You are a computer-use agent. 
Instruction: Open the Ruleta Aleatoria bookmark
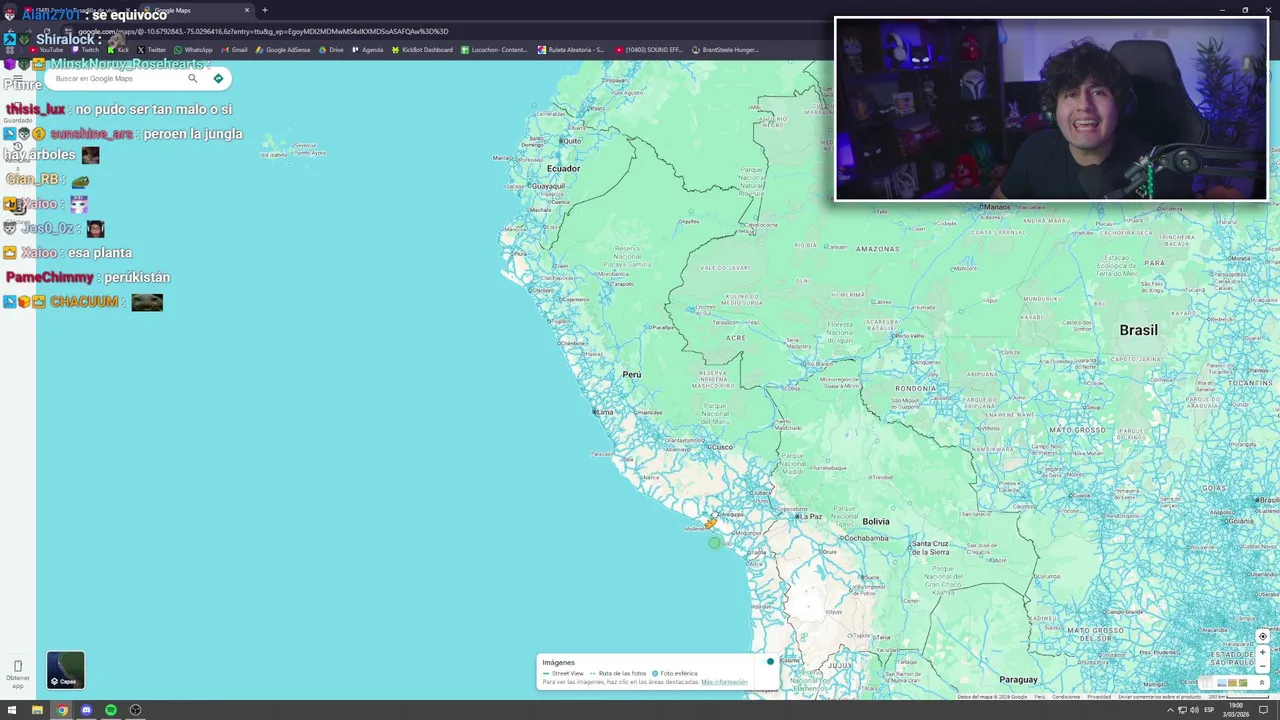[x=571, y=49]
